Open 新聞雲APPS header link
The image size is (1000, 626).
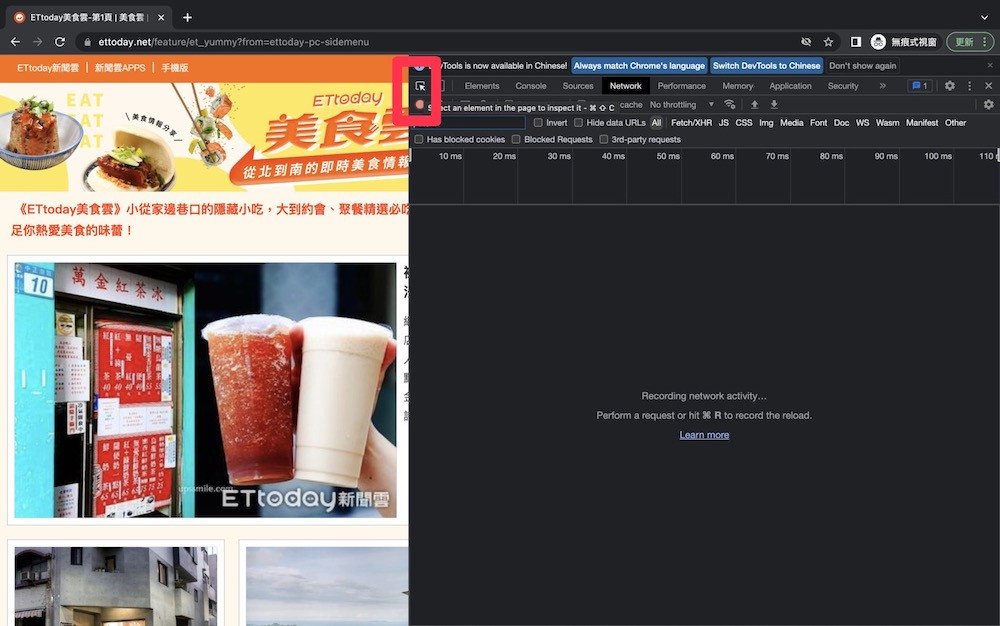click(x=120, y=68)
